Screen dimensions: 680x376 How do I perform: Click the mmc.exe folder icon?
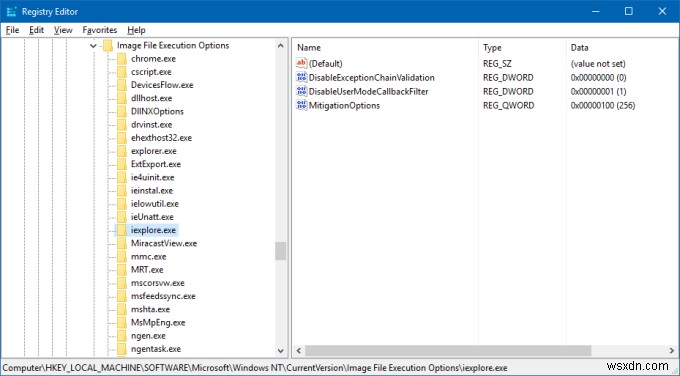(122, 256)
